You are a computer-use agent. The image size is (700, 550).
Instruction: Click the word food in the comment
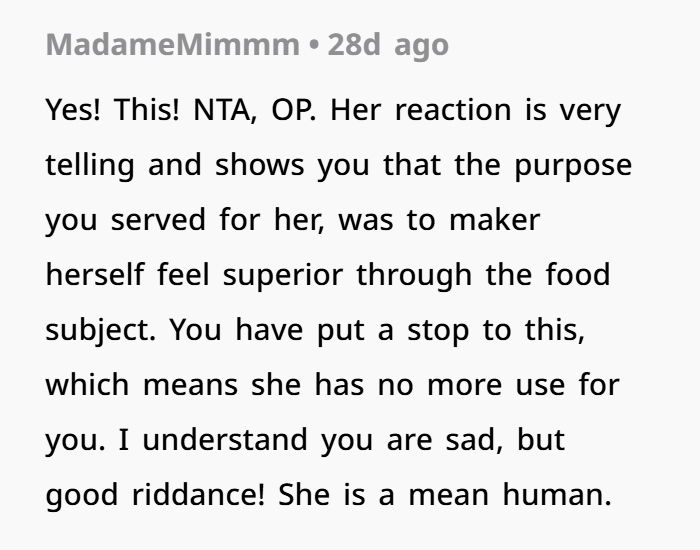tap(578, 274)
